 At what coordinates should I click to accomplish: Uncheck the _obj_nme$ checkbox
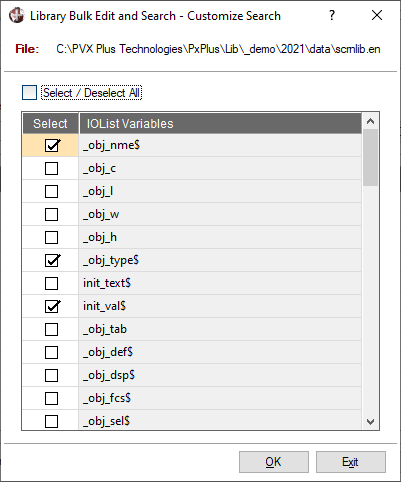(52, 145)
